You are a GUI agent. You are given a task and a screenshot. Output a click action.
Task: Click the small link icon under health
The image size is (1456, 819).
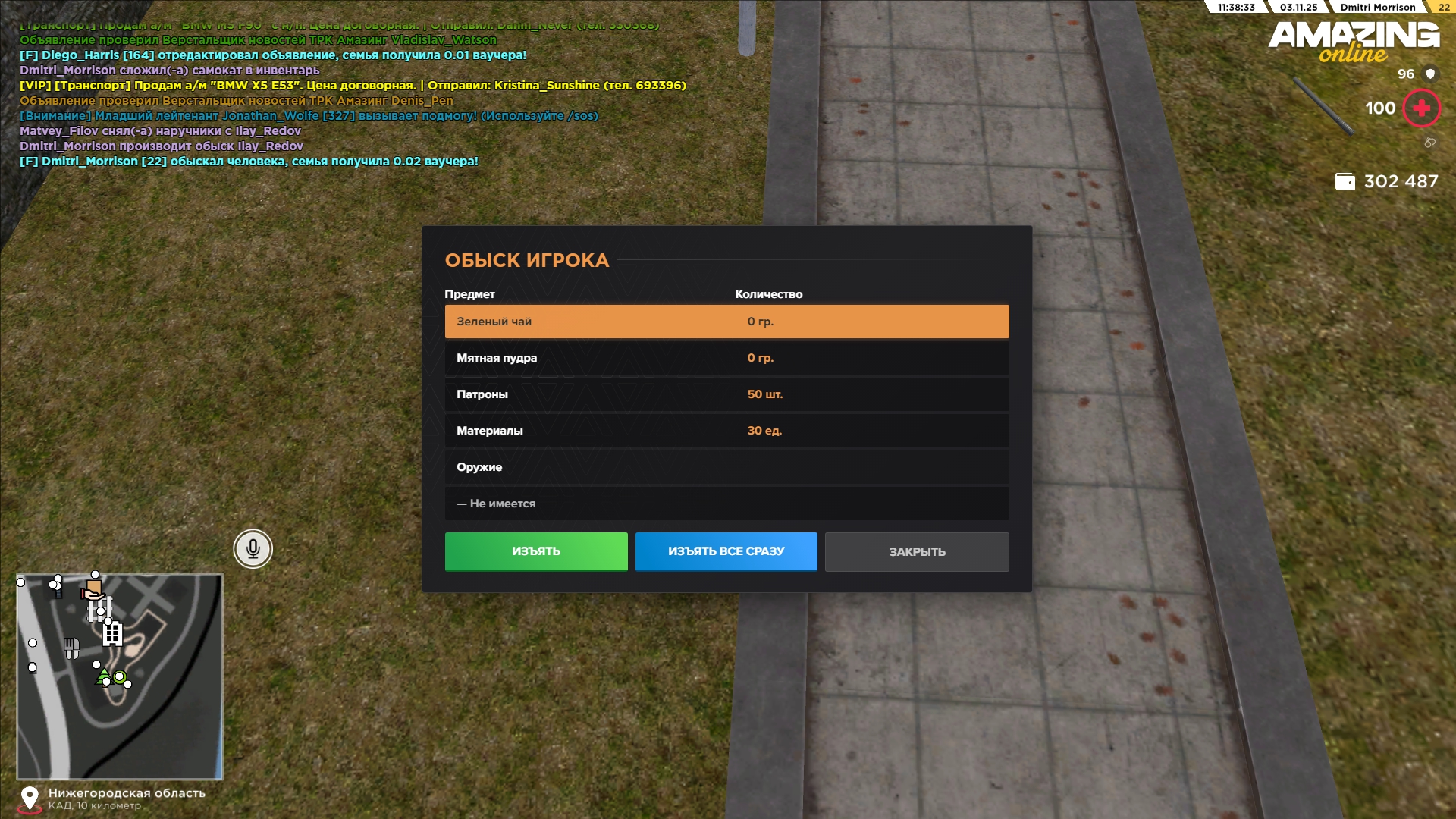click(x=1429, y=143)
